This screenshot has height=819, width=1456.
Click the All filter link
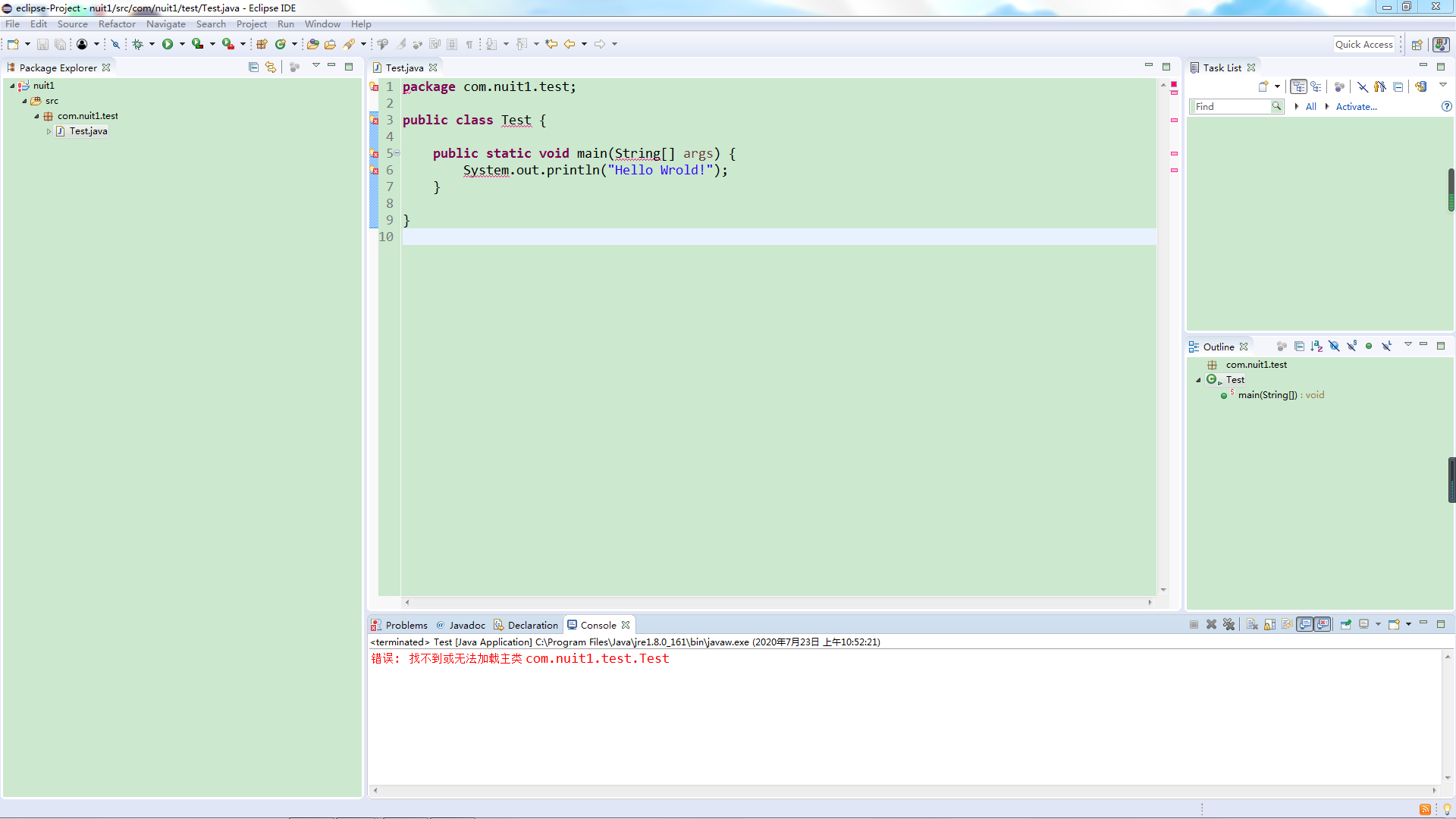[x=1310, y=107]
